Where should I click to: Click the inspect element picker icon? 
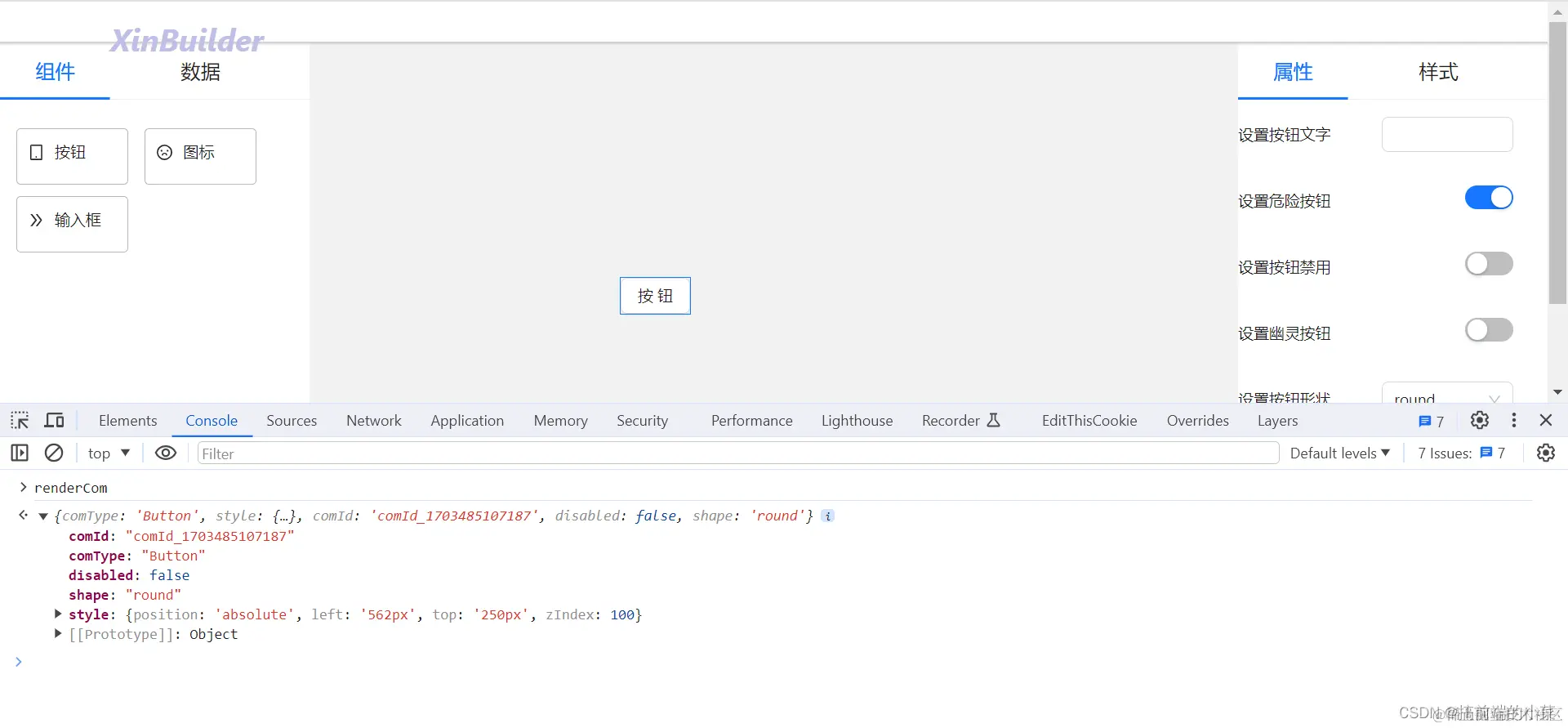click(x=20, y=420)
